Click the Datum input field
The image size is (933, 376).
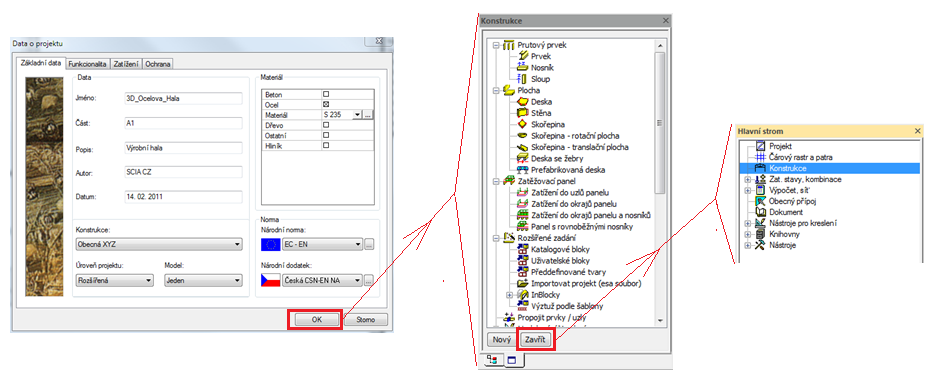(183, 196)
